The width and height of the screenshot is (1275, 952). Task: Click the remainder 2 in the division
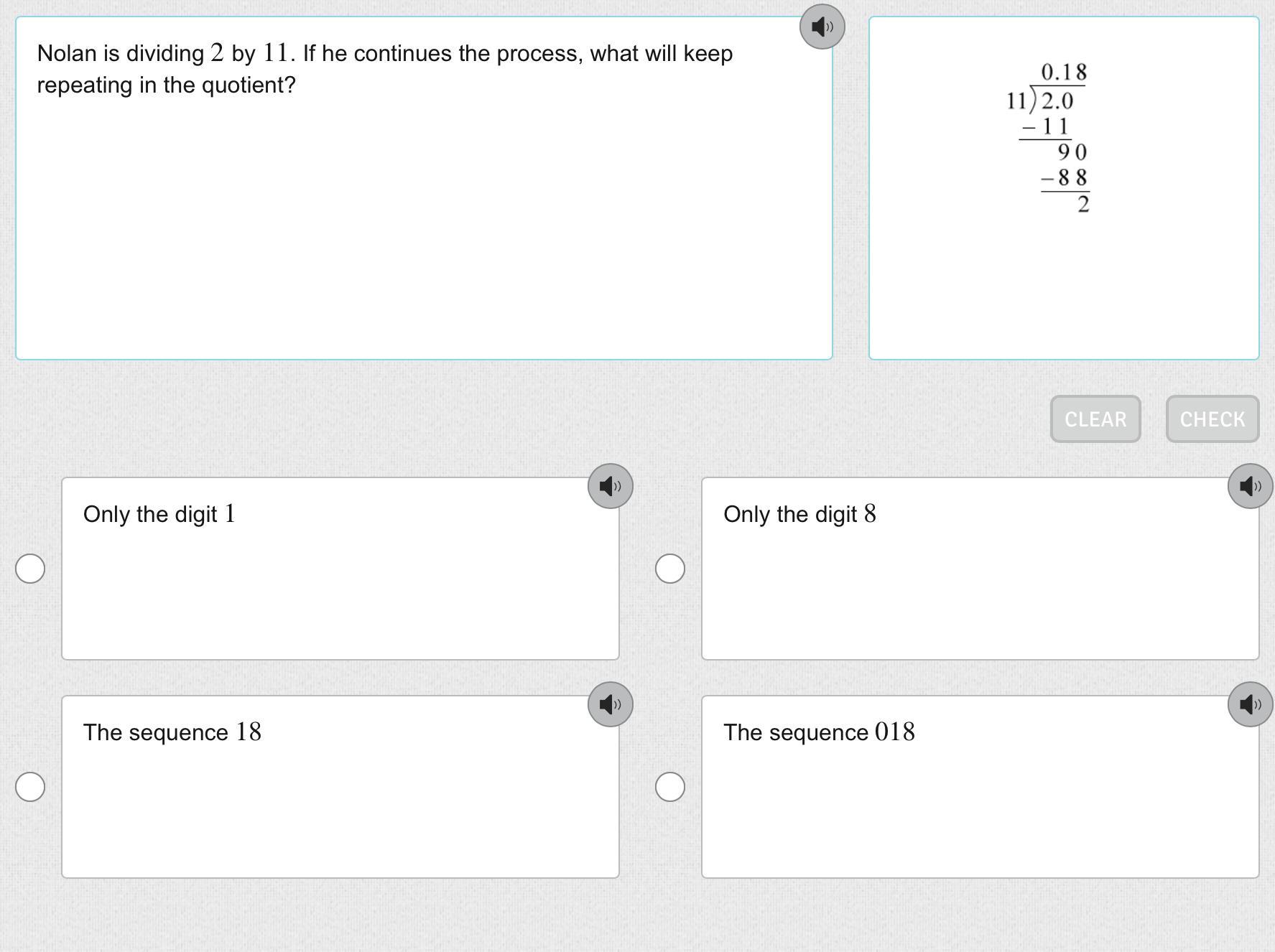tap(1083, 205)
